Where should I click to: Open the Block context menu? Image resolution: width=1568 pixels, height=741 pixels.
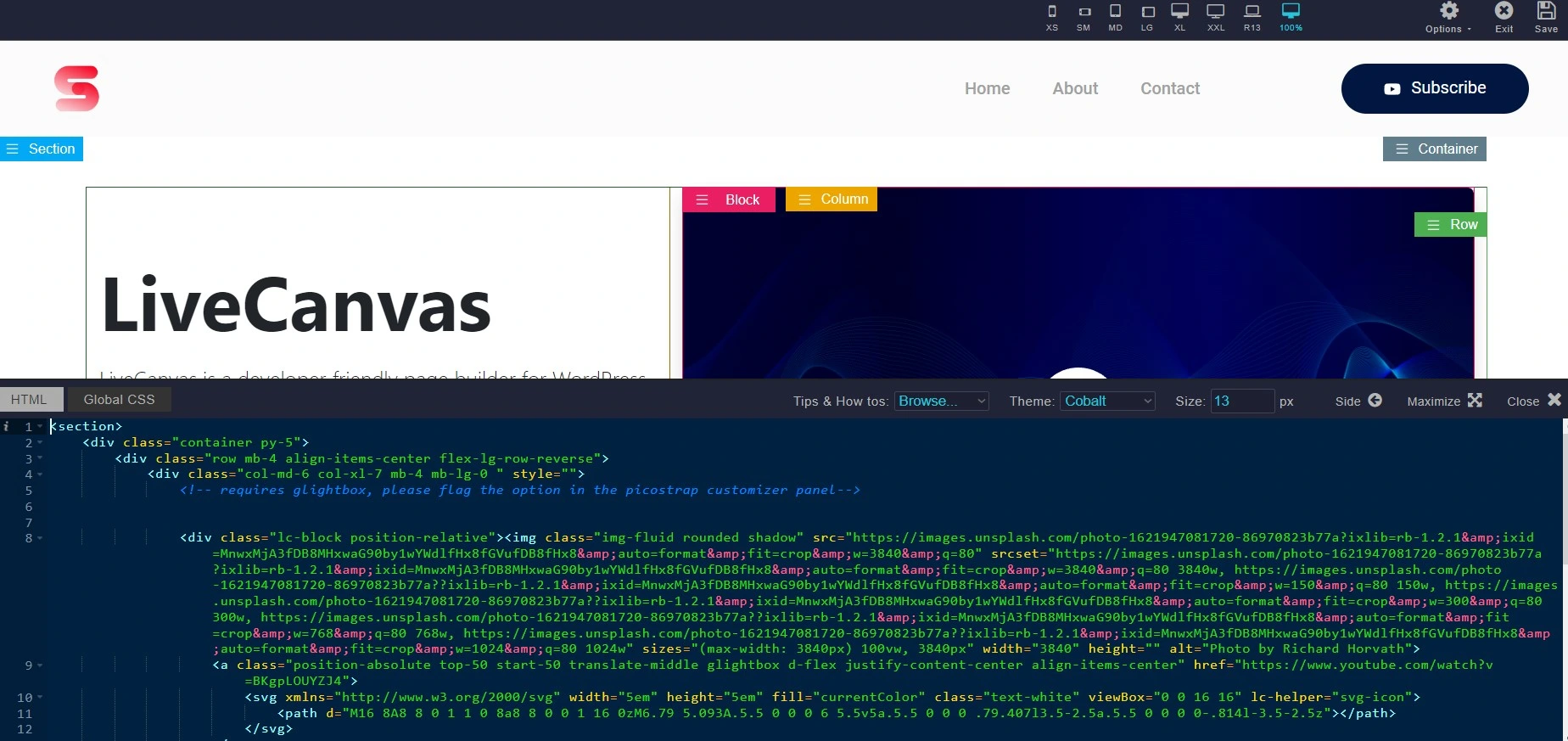[729, 199]
